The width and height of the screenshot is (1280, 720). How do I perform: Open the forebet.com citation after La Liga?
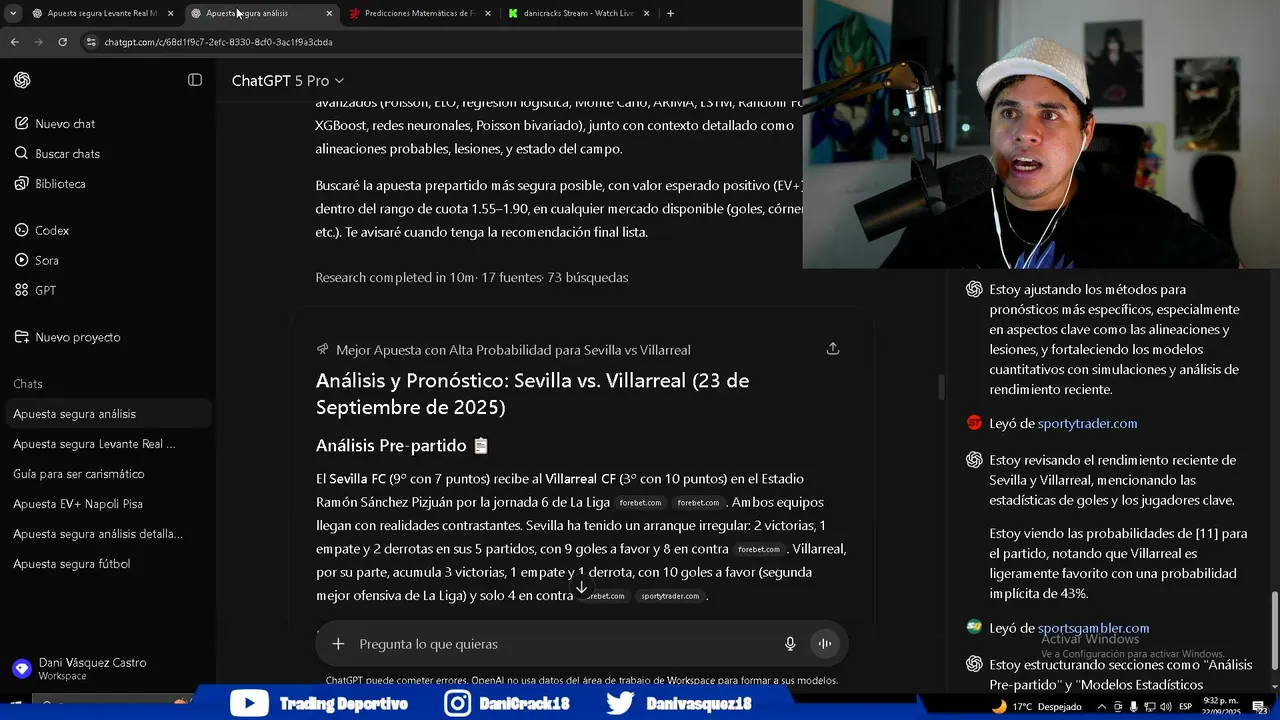tap(640, 503)
